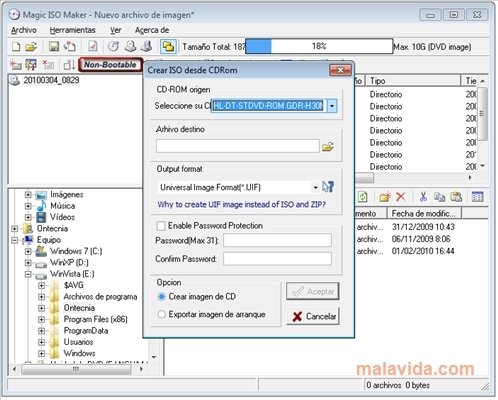The image size is (498, 400).
Task: Select the ProgramData folder in tree
Action: coord(86,331)
